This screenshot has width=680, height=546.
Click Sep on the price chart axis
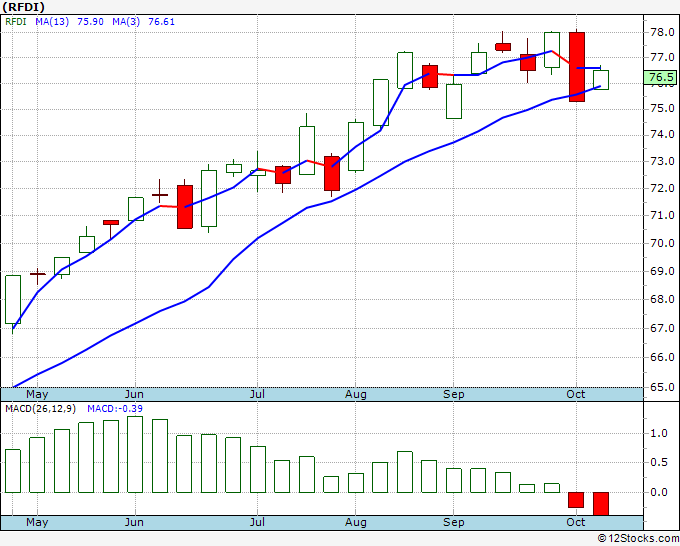454,395
